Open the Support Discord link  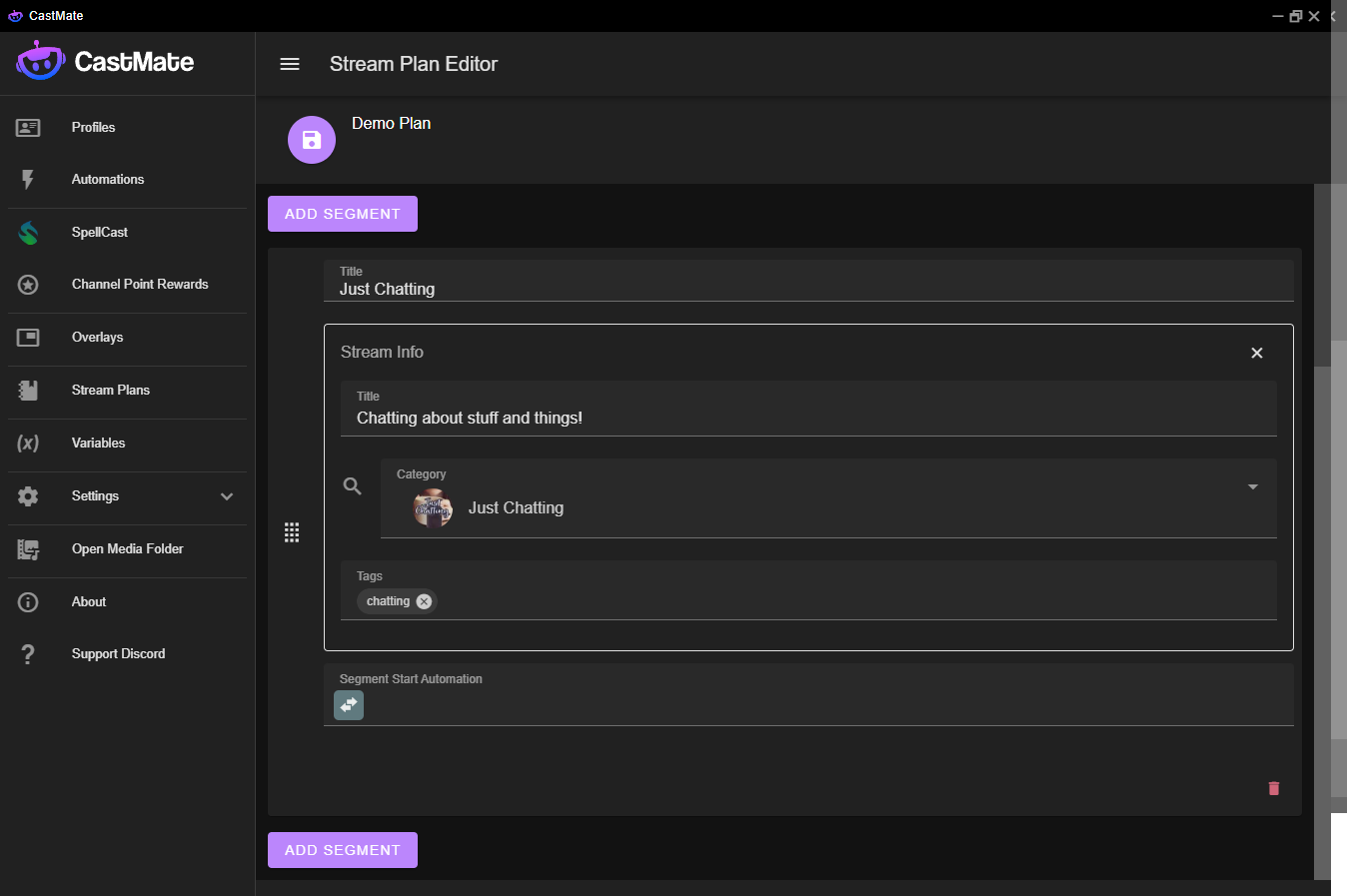point(118,654)
